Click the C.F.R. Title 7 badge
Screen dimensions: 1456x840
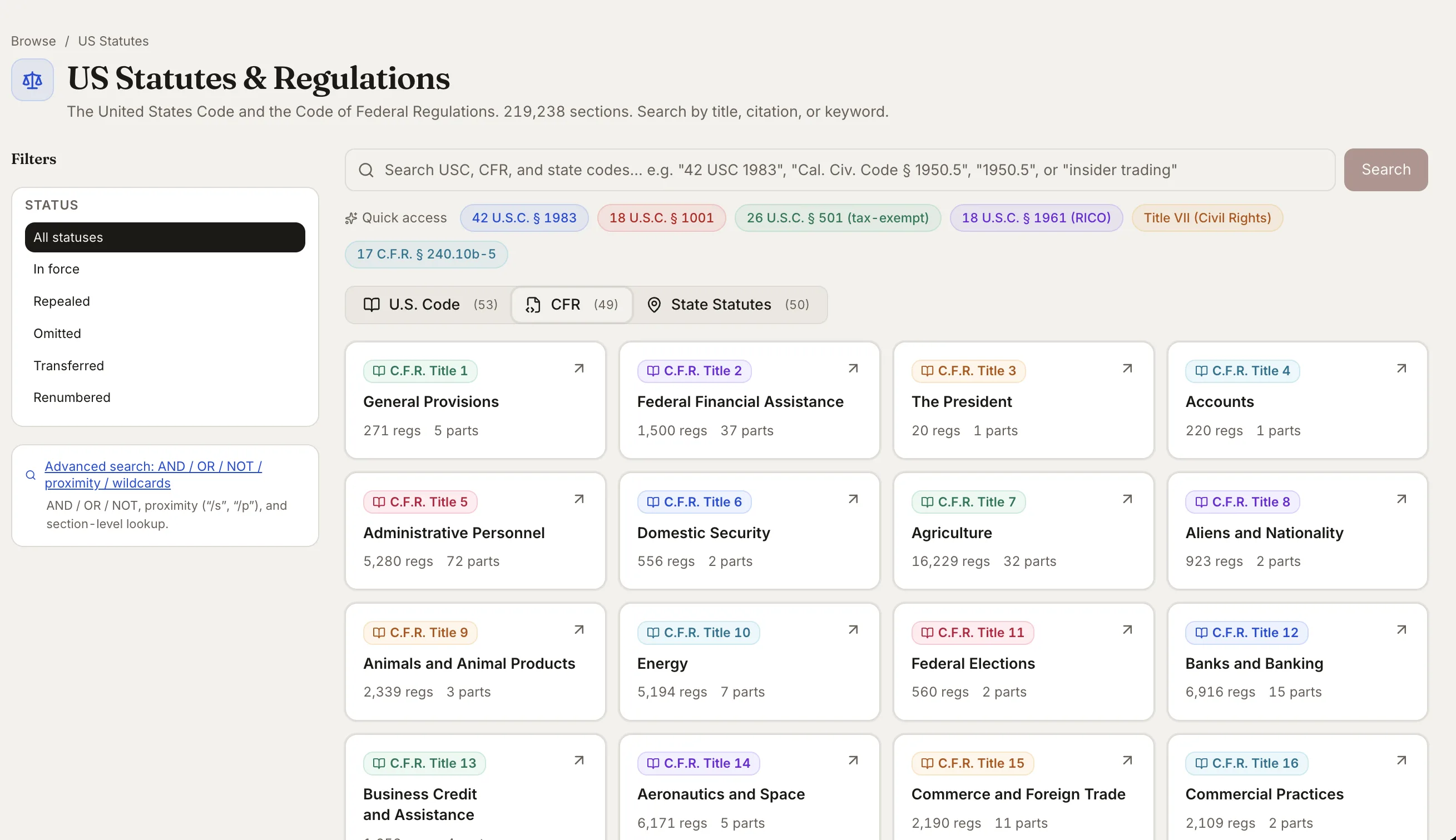tap(968, 502)
